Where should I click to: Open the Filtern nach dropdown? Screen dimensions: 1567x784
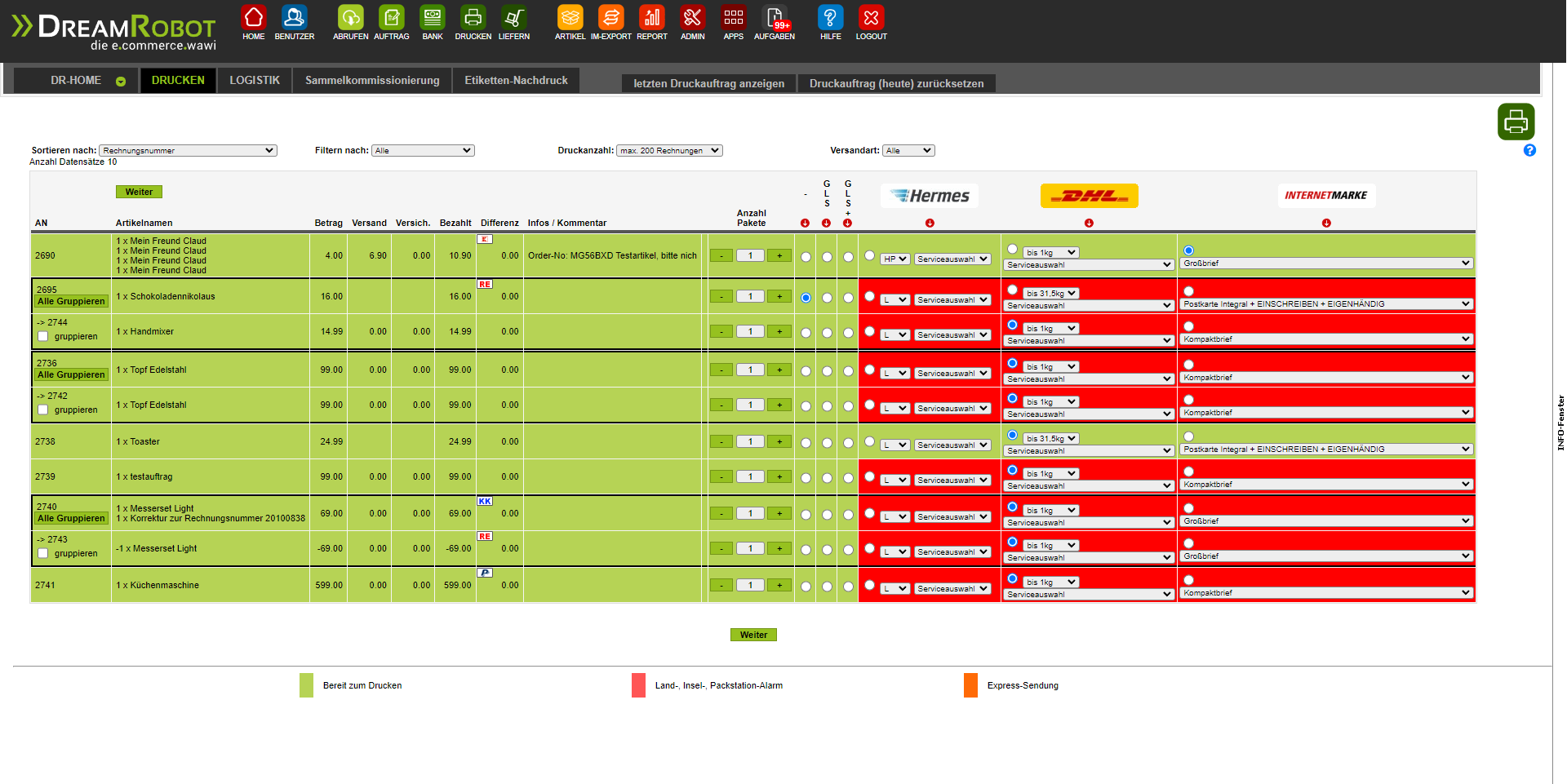423,150
